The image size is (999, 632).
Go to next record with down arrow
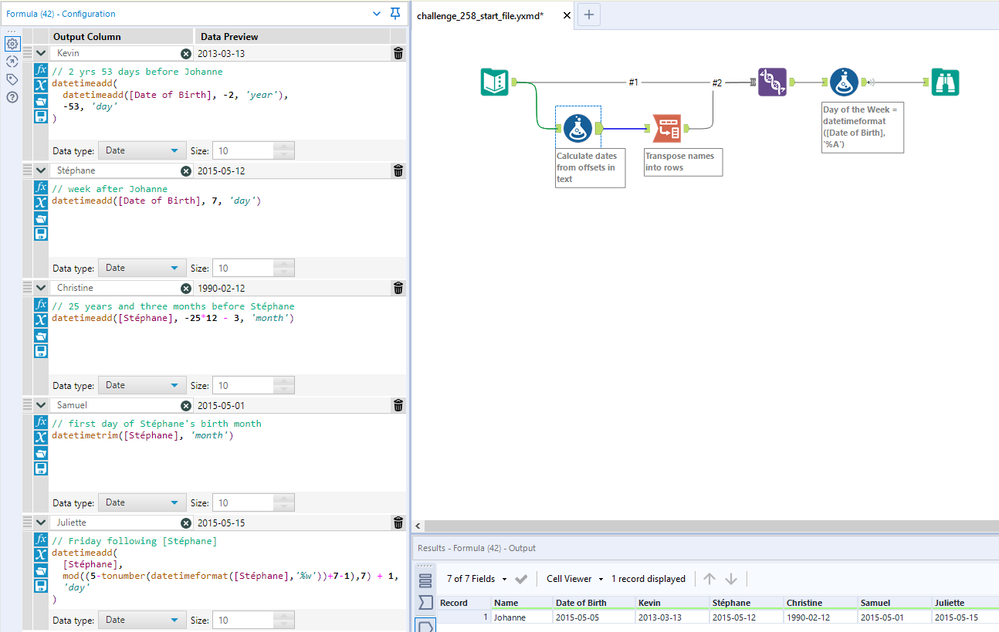[731, 578]
